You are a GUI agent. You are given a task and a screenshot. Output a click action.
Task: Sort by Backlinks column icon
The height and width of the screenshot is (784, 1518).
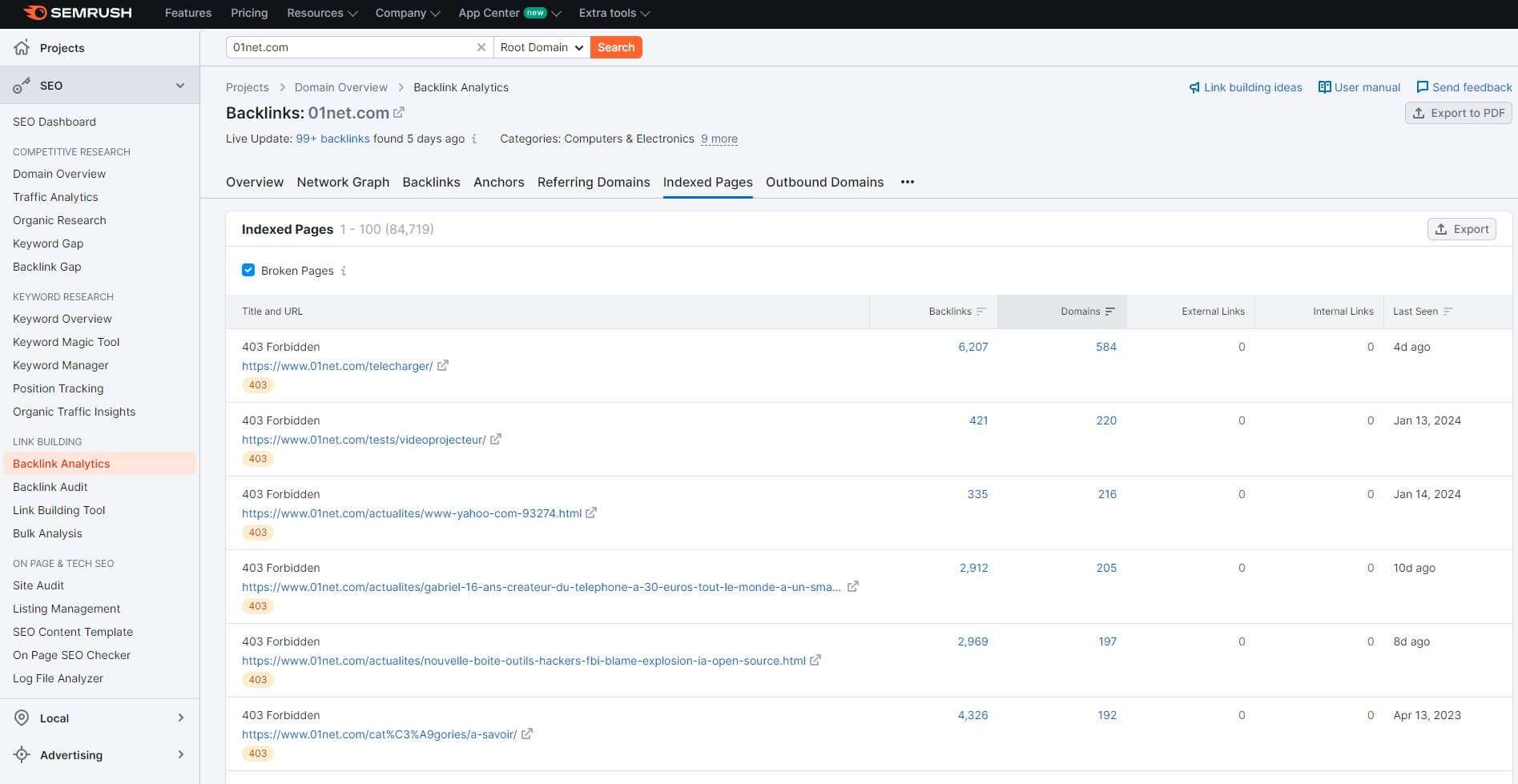tap(981, 312)
